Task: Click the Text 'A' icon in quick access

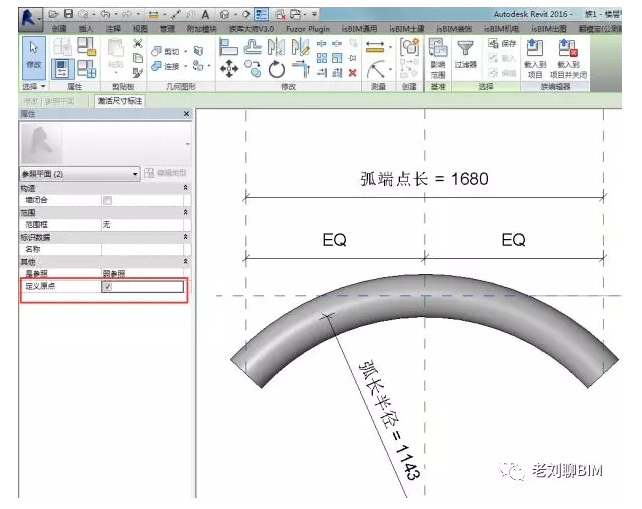Action: pyautogui.click(x=205, y=15)
